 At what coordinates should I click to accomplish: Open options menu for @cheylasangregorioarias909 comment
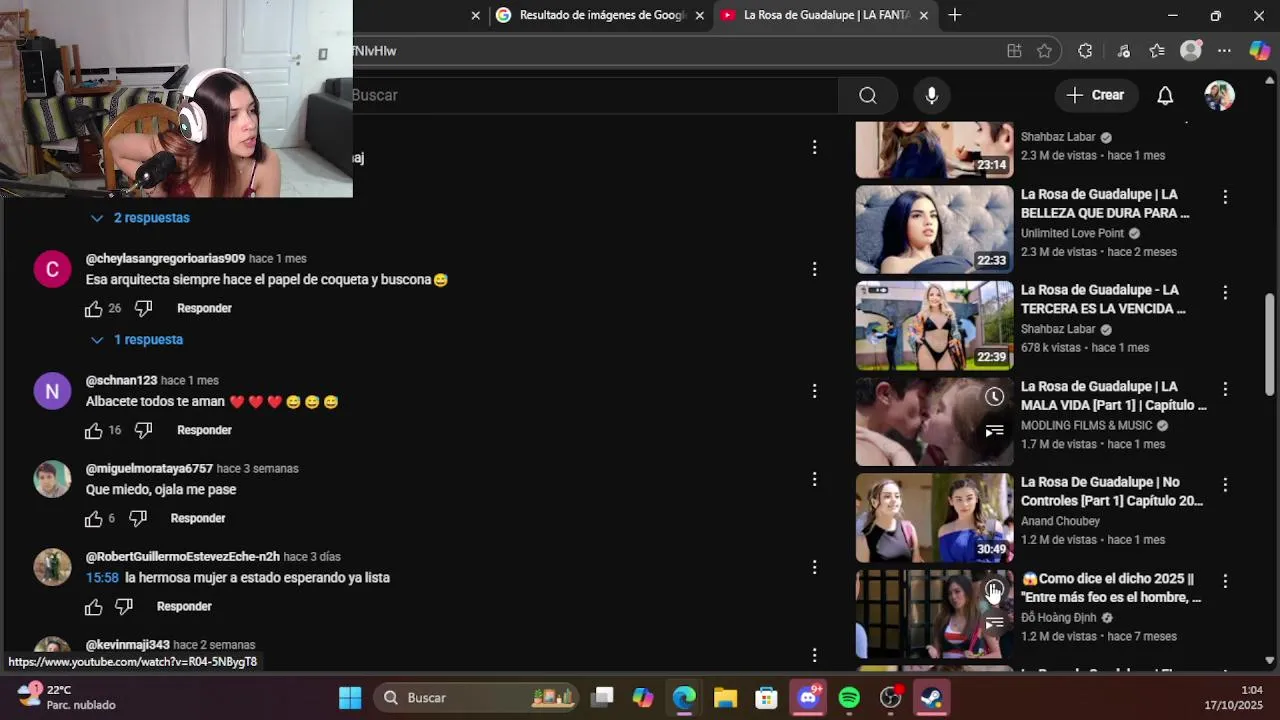pyautogui.click(x=815, y=269)
